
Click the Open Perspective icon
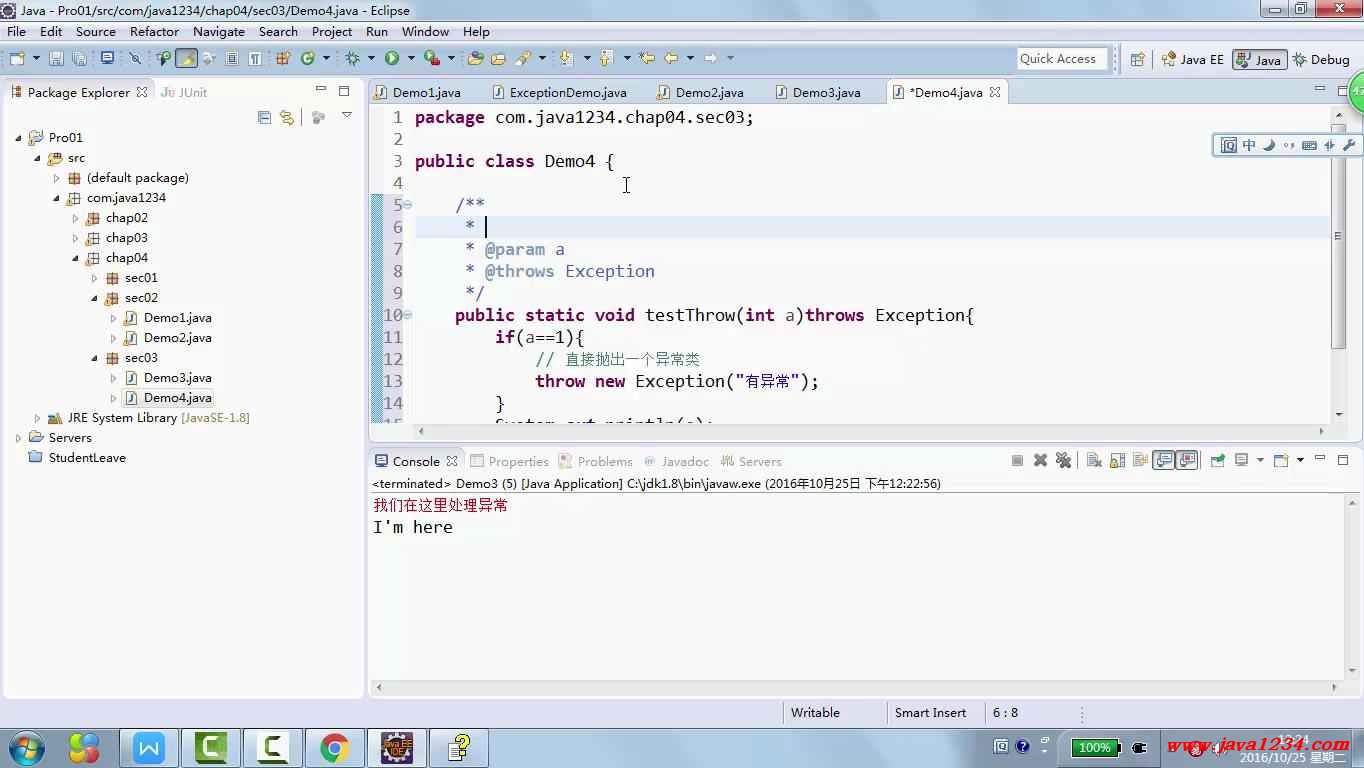coord(1137,59)
